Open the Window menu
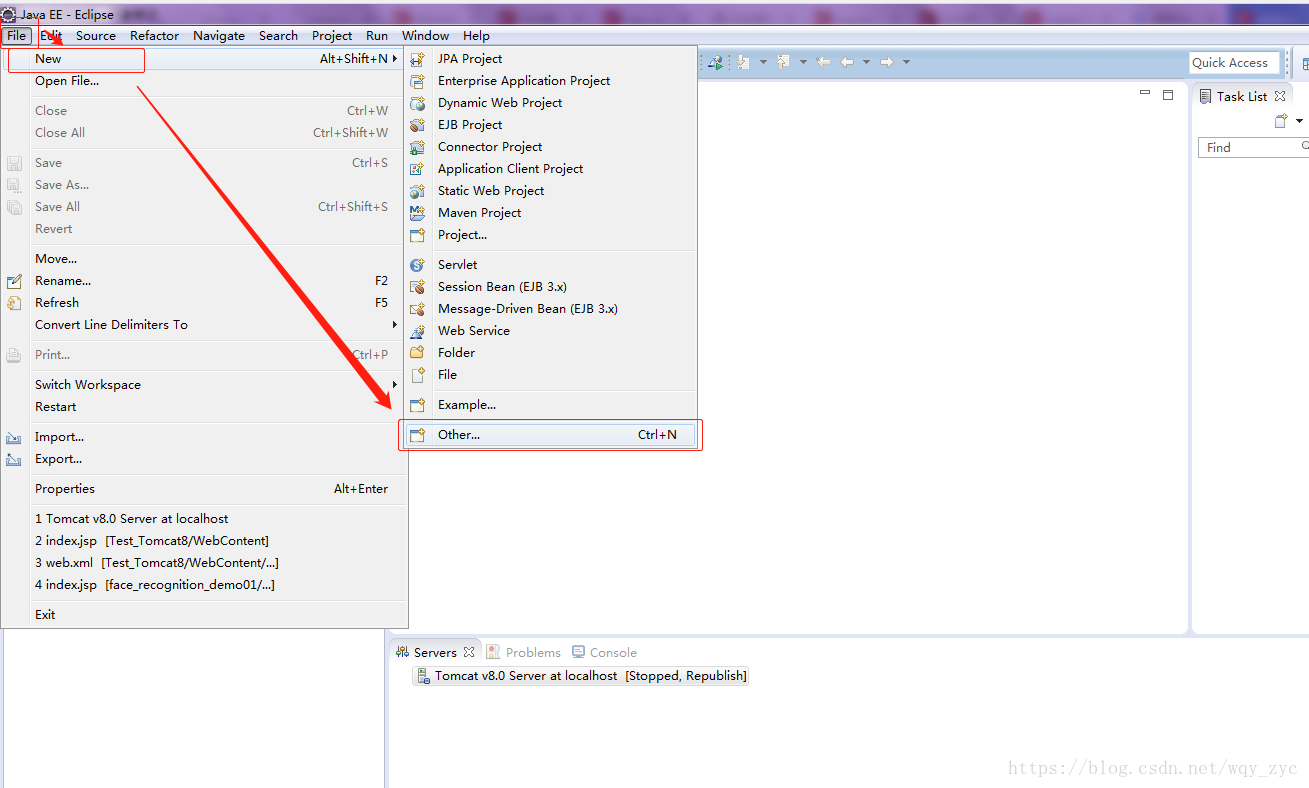The image size is (1309, 788). pos(425,36)
